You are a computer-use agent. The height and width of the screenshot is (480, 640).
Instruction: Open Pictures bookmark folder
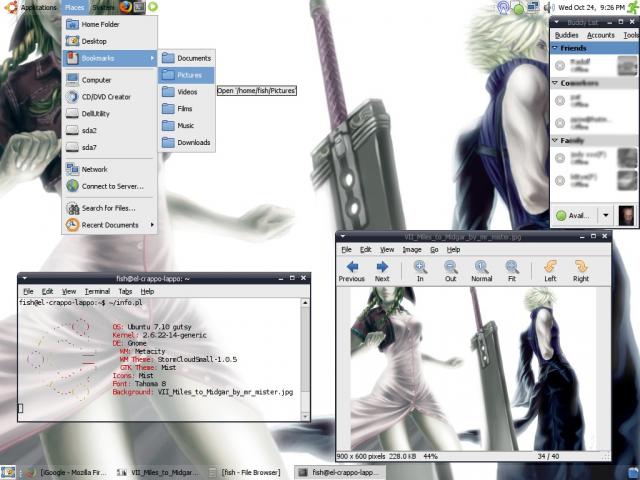(187, 75)
